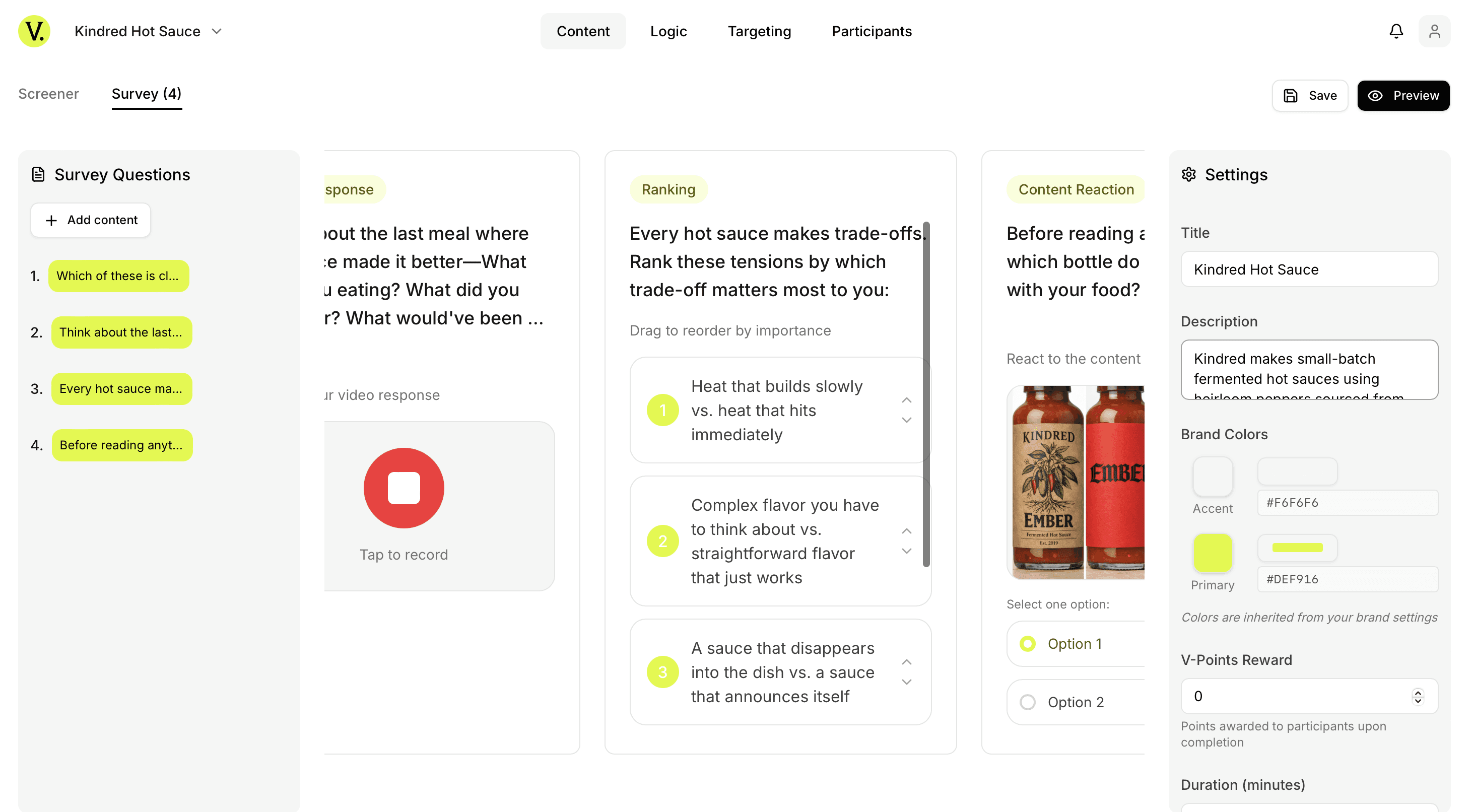Switch to the Logic tab
The image size is (1473, 812).
click(x=668, y=31)
